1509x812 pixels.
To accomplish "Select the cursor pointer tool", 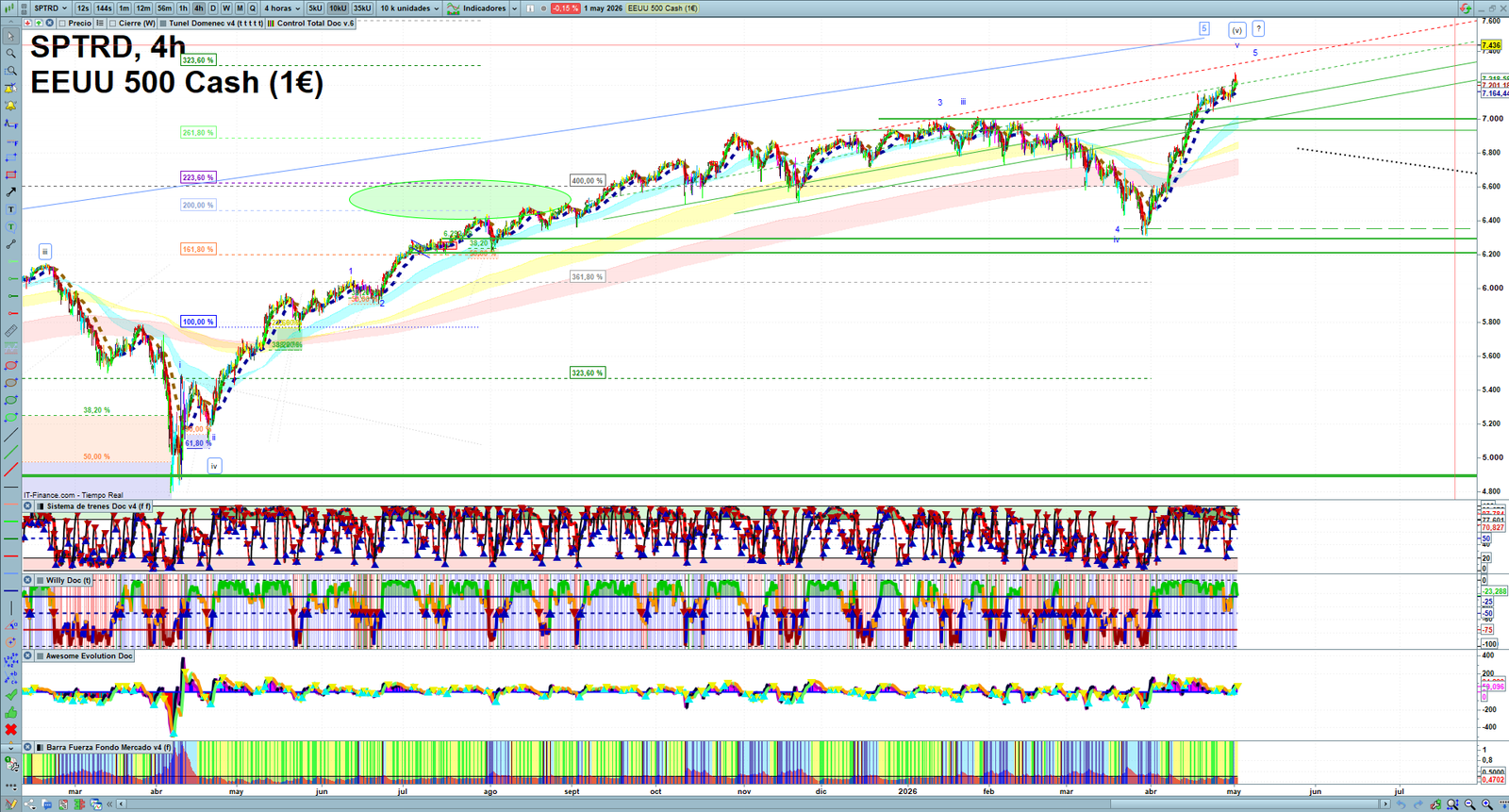I will tap(10, 36).
